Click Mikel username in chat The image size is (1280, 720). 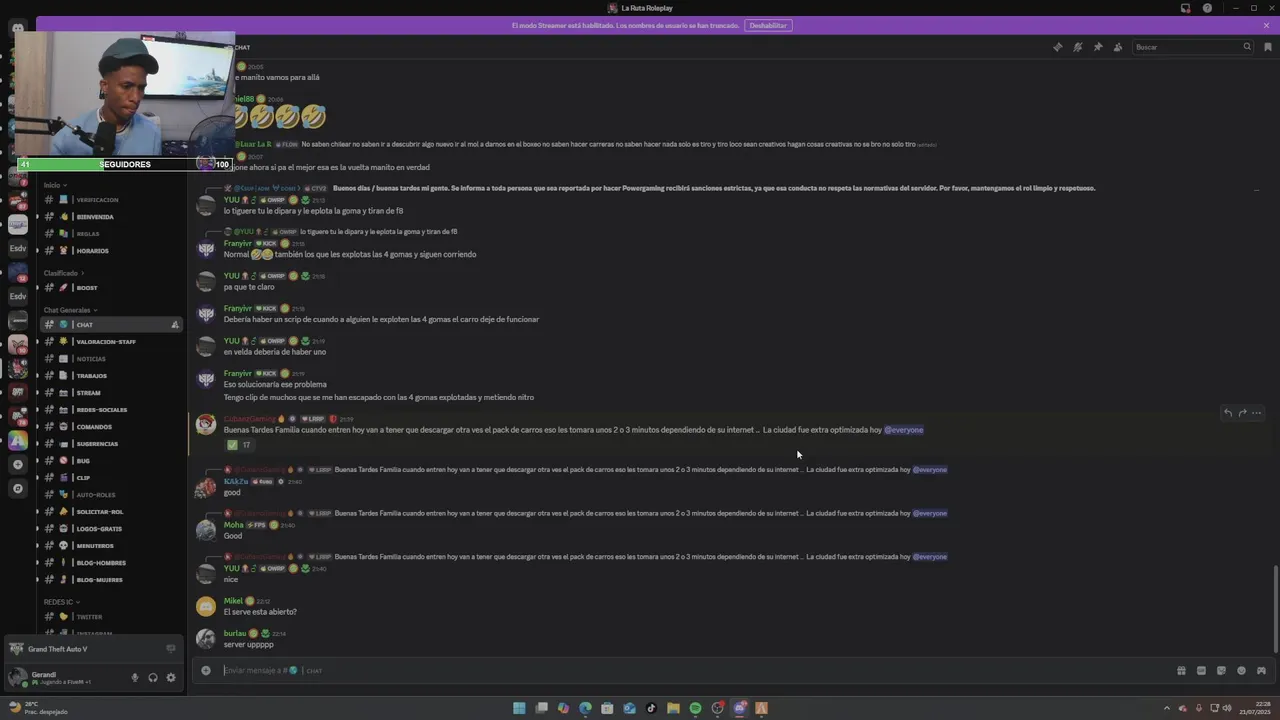click(233, 601)
